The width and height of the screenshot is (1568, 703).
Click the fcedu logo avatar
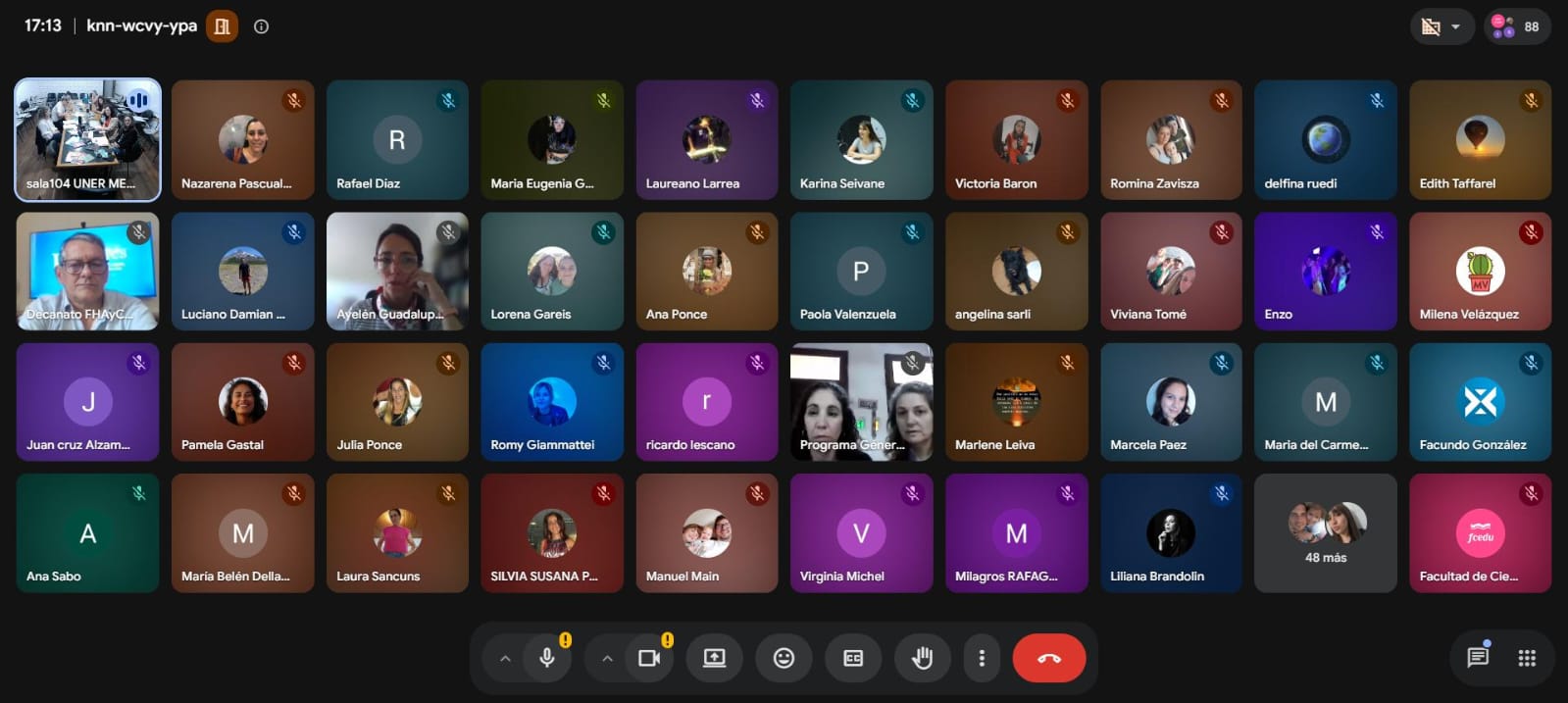[x=1480, y=533]
